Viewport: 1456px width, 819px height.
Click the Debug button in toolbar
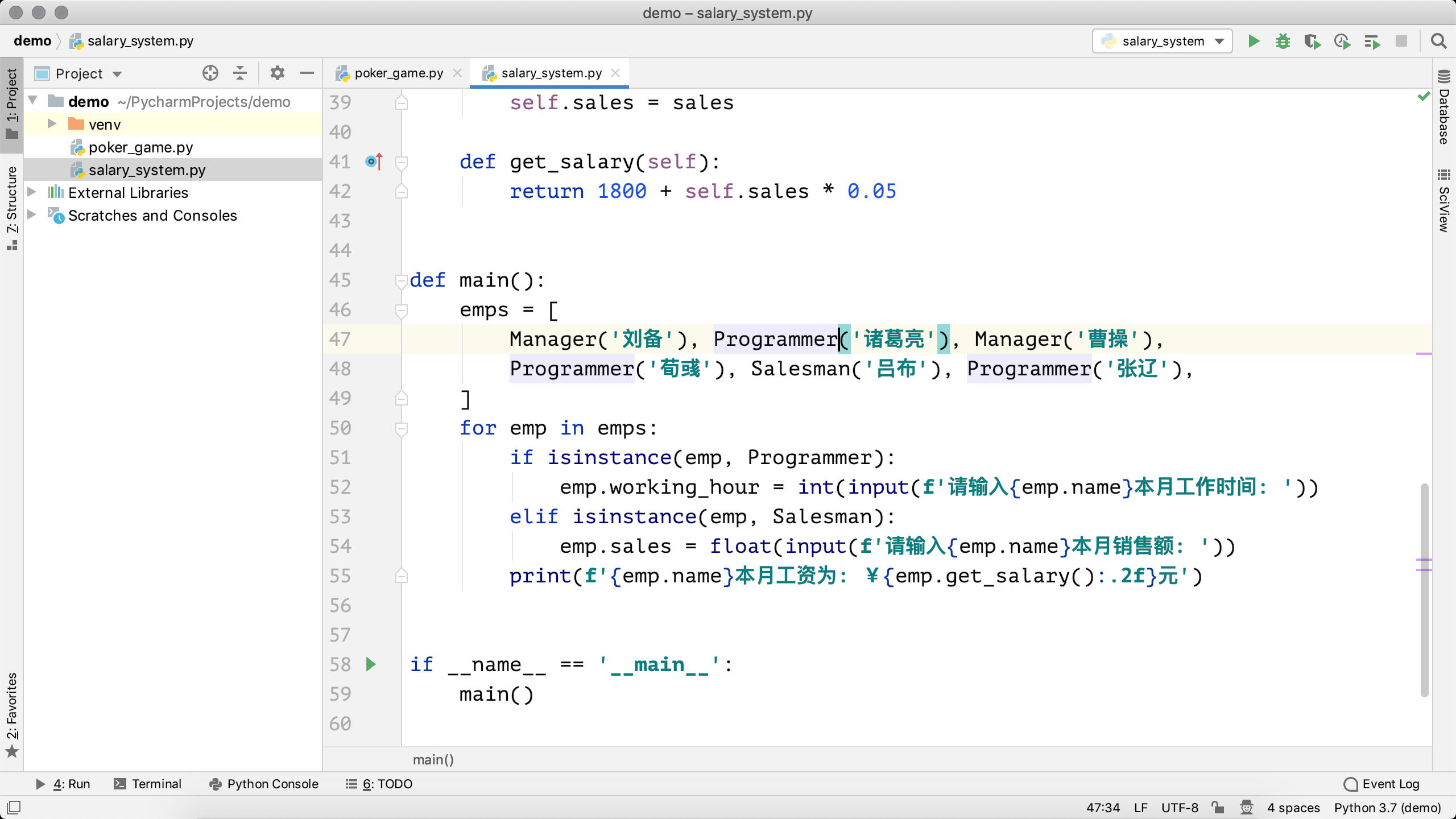[1284, 41]
